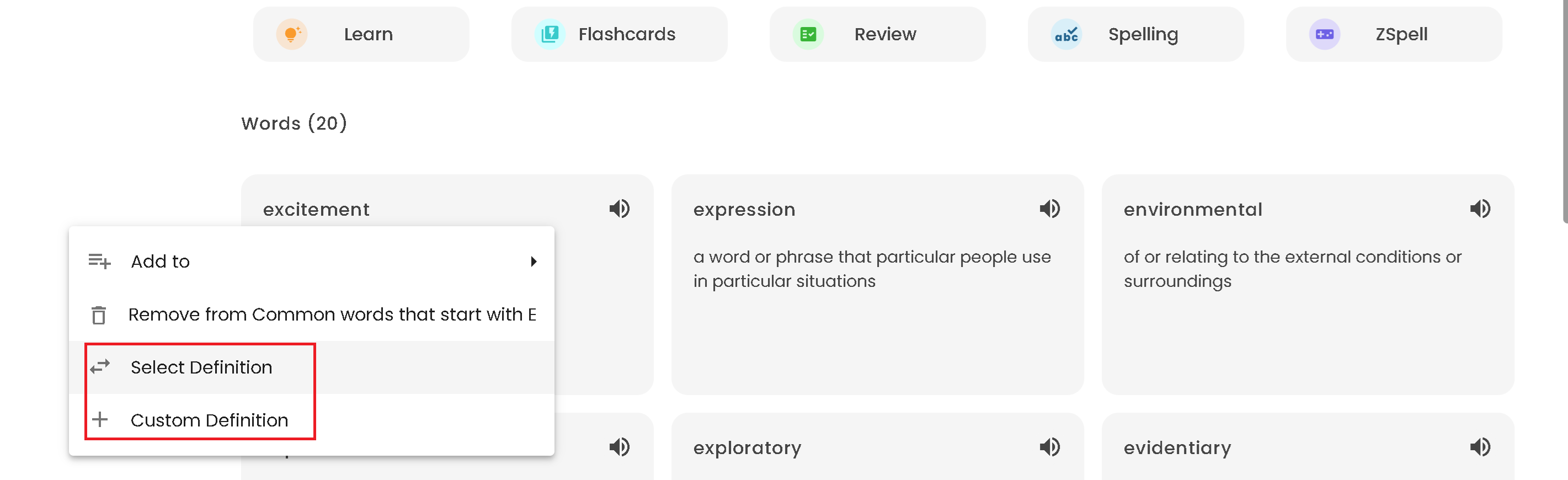Play pronunciation of "evidentiary"
This screenshot has height=480, width=1568.
coord(1480,447)
